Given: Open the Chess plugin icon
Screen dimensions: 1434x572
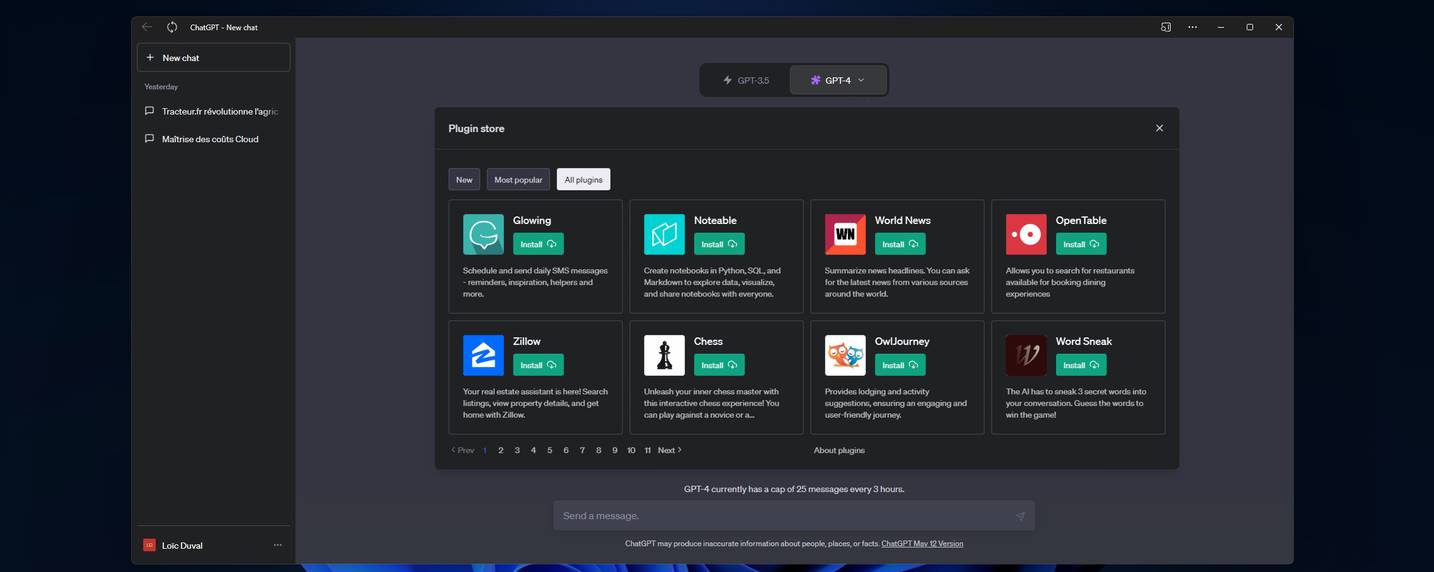Looking at the screenshot, I should tap(664, 355).
